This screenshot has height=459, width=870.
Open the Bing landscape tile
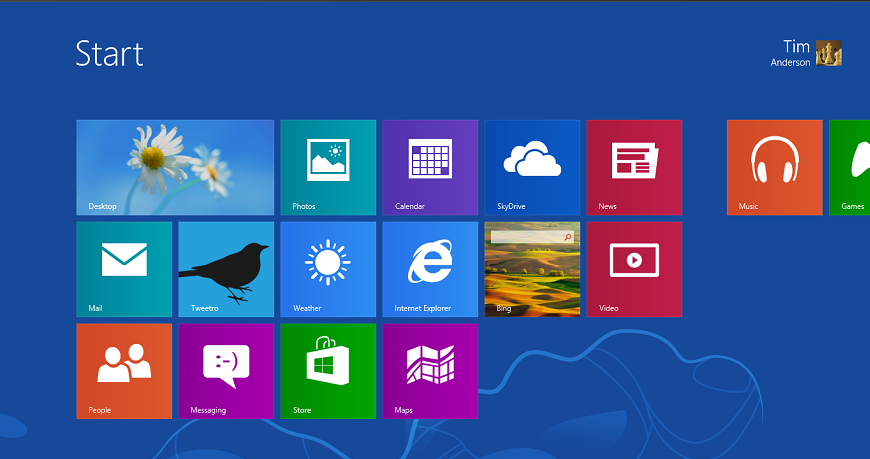(x=532, y=269)
